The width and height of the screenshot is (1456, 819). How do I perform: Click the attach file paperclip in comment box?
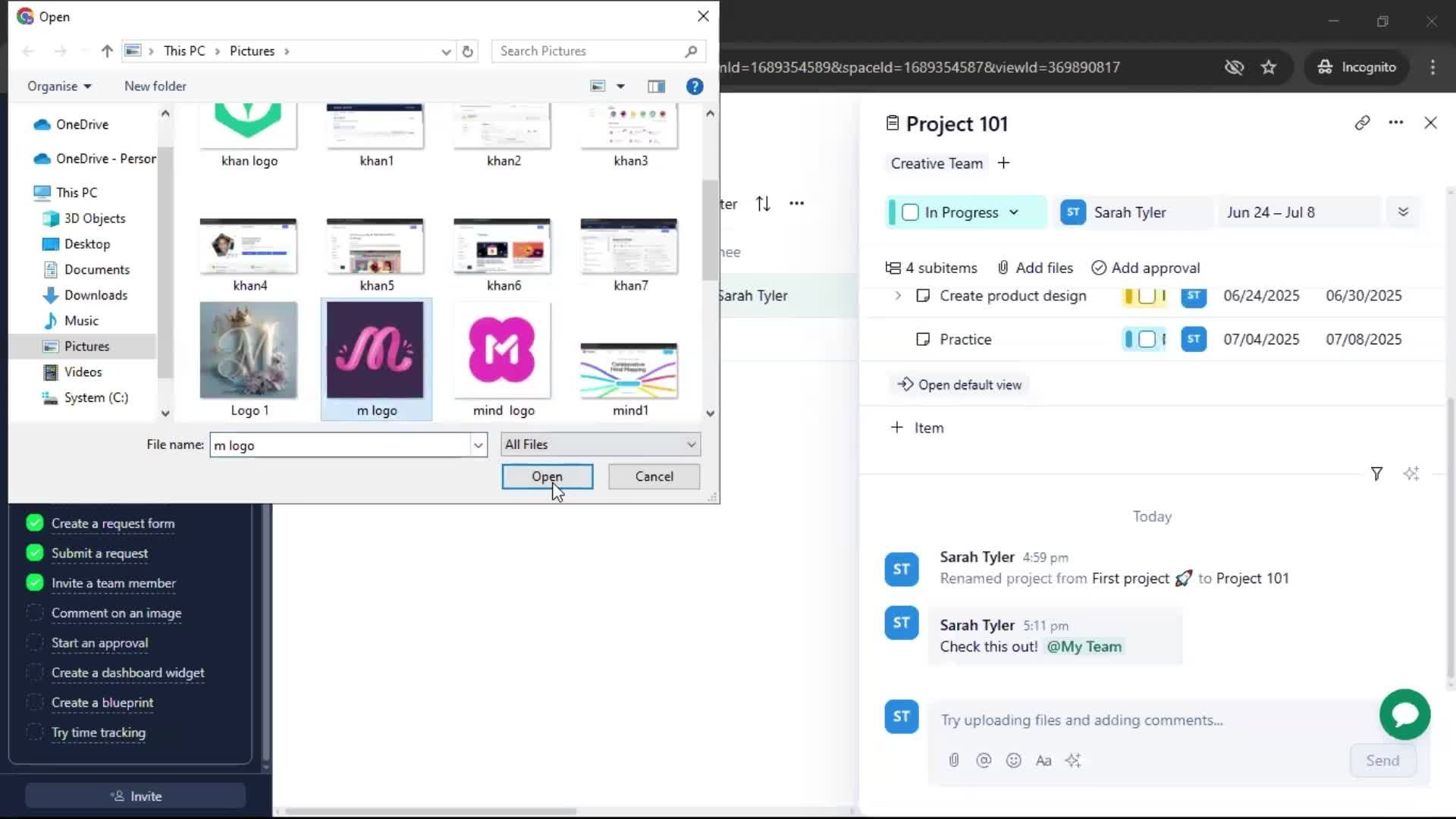click(x=954, y=760)
